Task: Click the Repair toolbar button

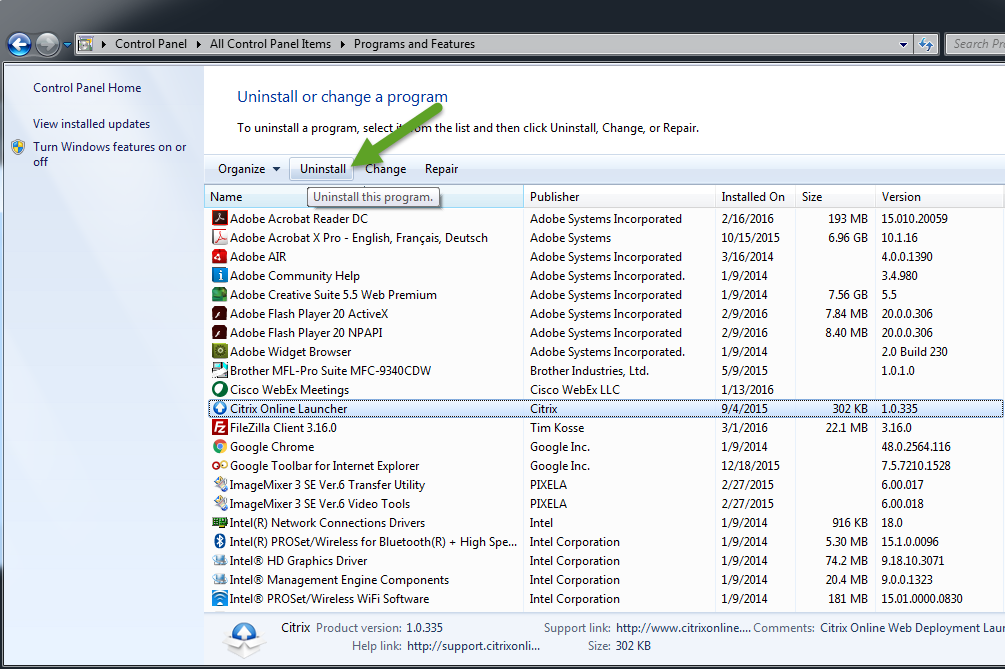Action: tap(441, 168)
